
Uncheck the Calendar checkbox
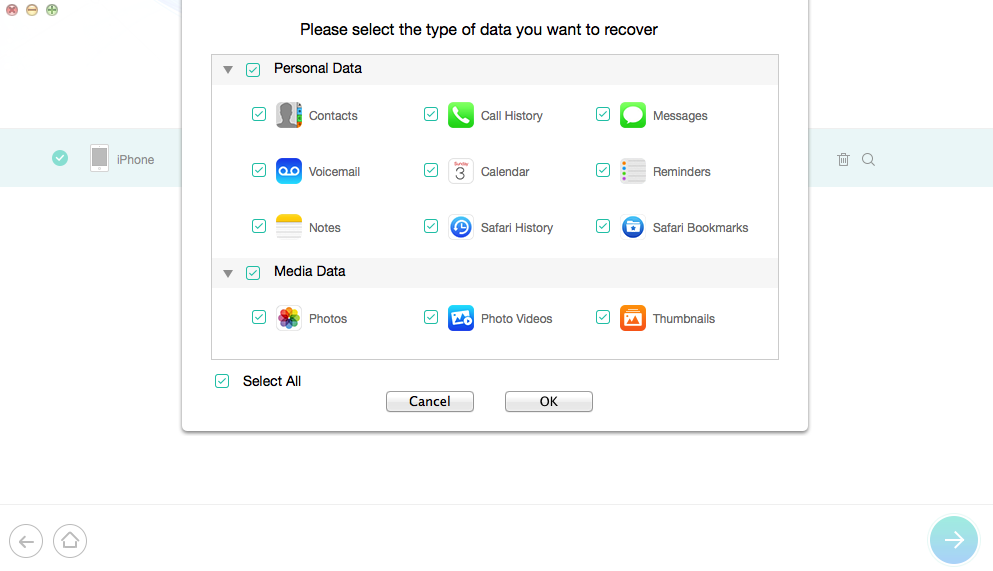tap(431, 171)
